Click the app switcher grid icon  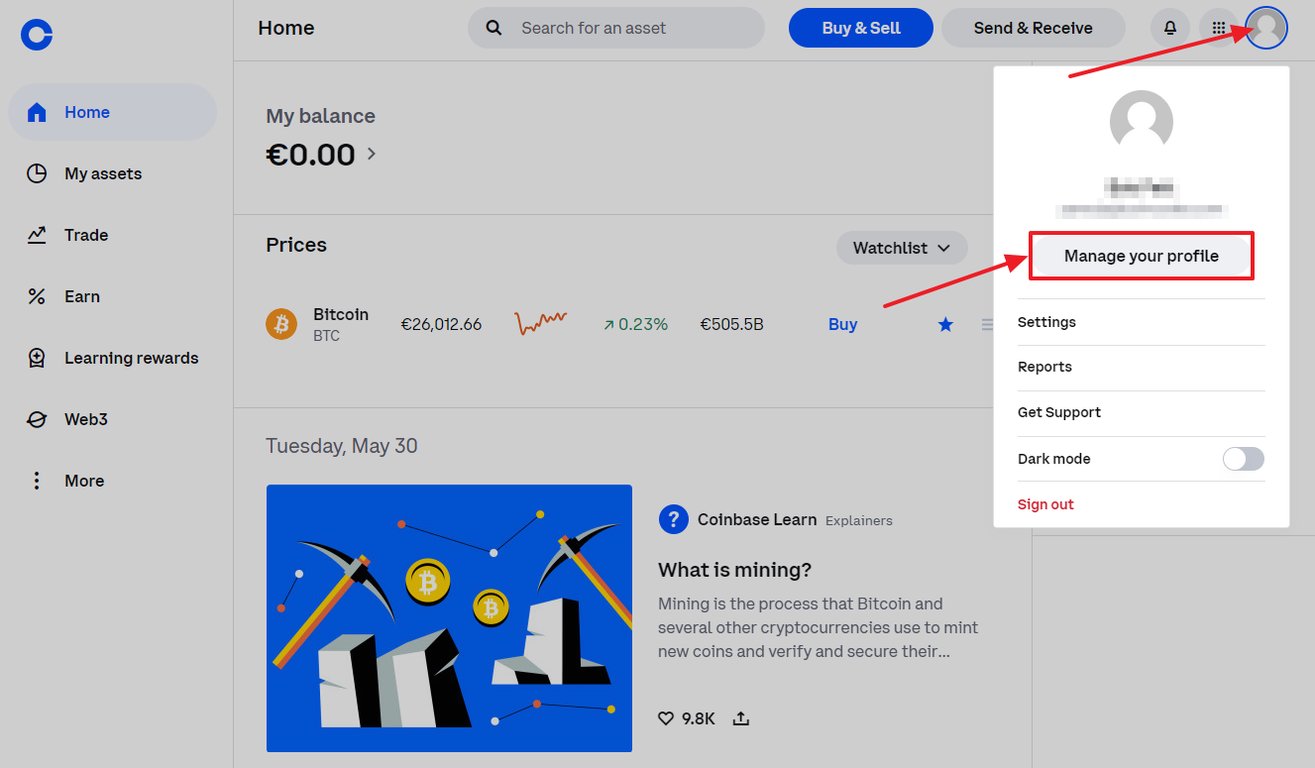click(1218, 28)
